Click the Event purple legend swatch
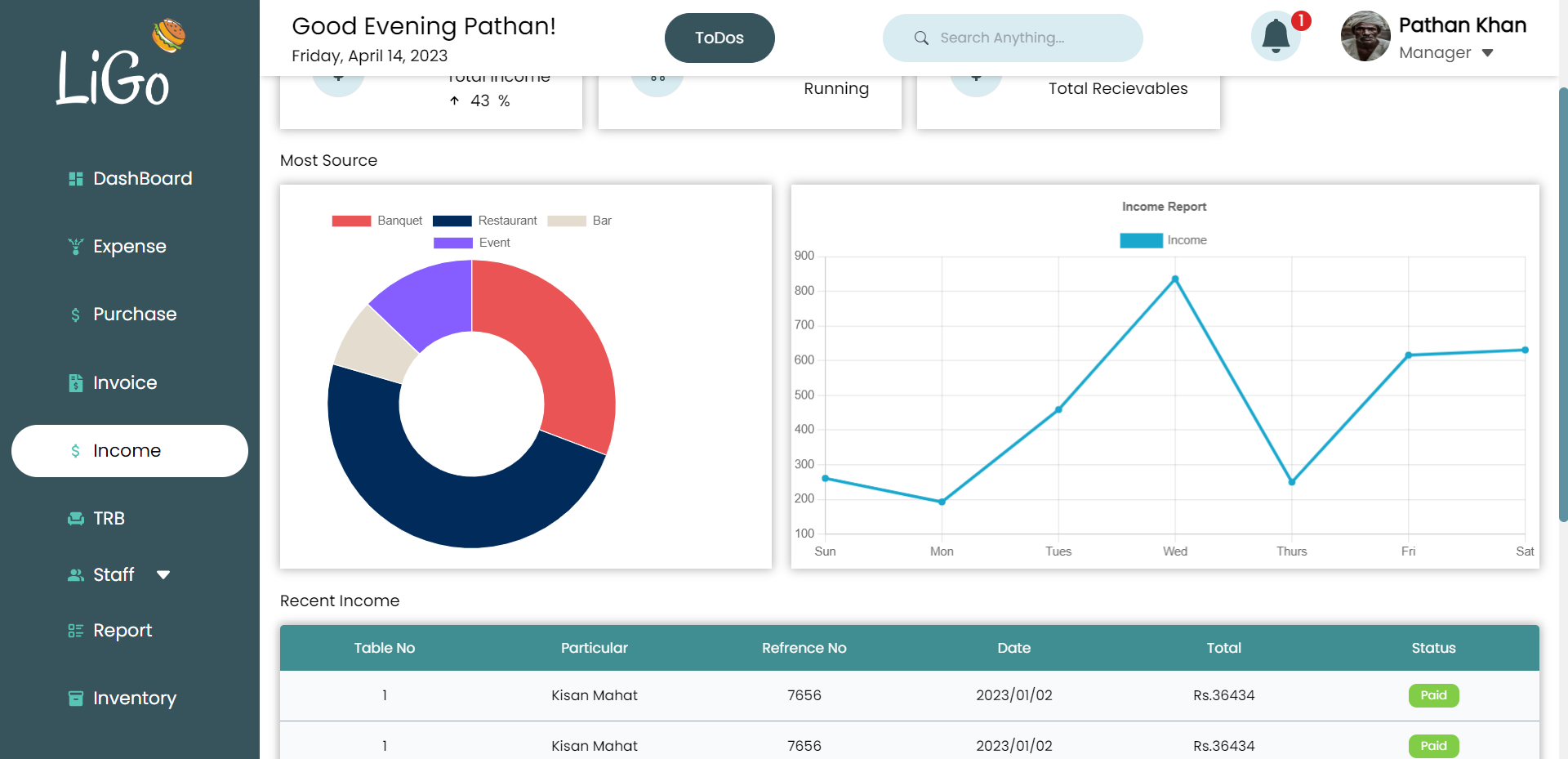 (x=453, y=243)
